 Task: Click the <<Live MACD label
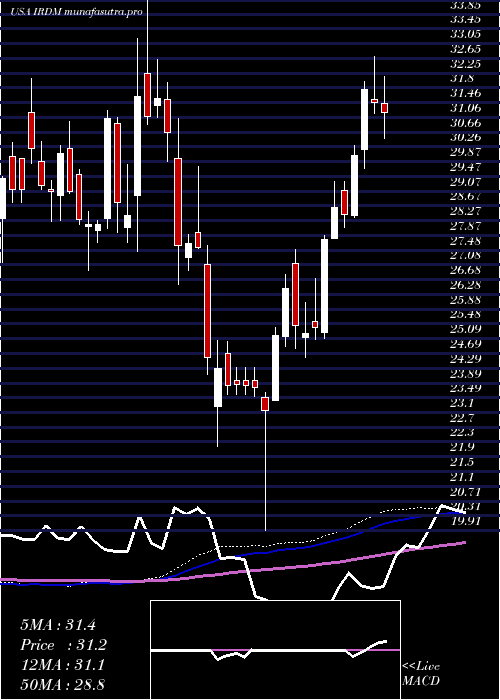[421, 674]
